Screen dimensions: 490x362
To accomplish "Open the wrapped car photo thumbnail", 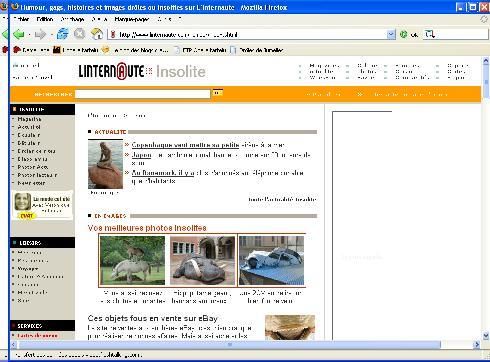I will coord(271,260).
